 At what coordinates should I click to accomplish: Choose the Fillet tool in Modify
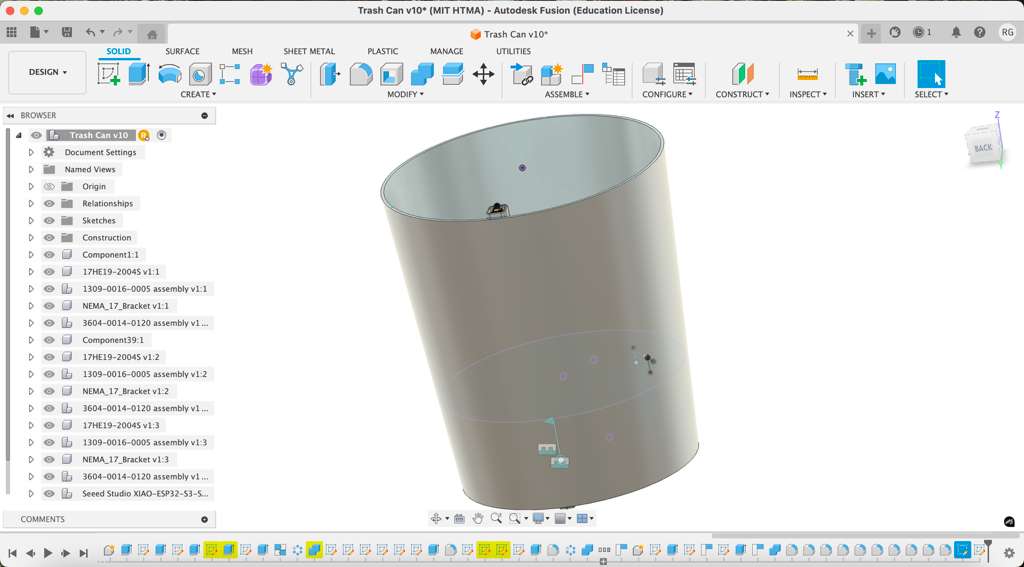[361, 74]
